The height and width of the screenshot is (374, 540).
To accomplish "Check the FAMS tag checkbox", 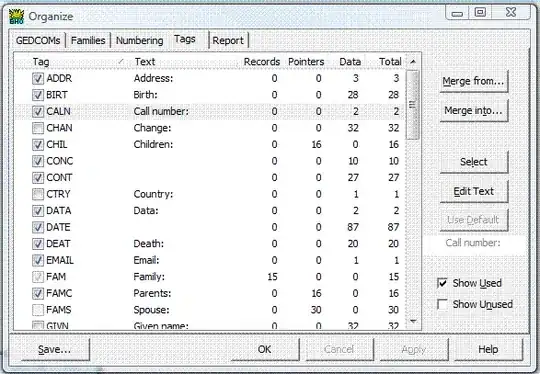I will pyautogui.click(x=38, y=310).
